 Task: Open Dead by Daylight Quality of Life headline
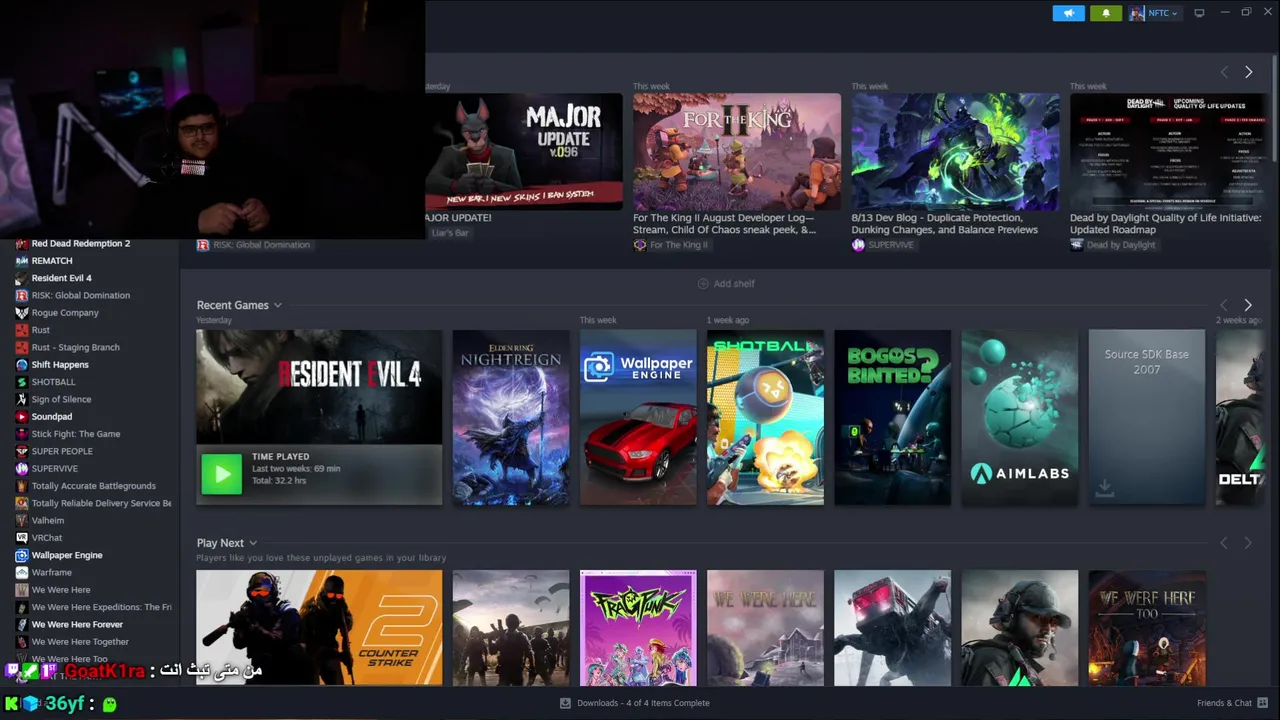1165,223
